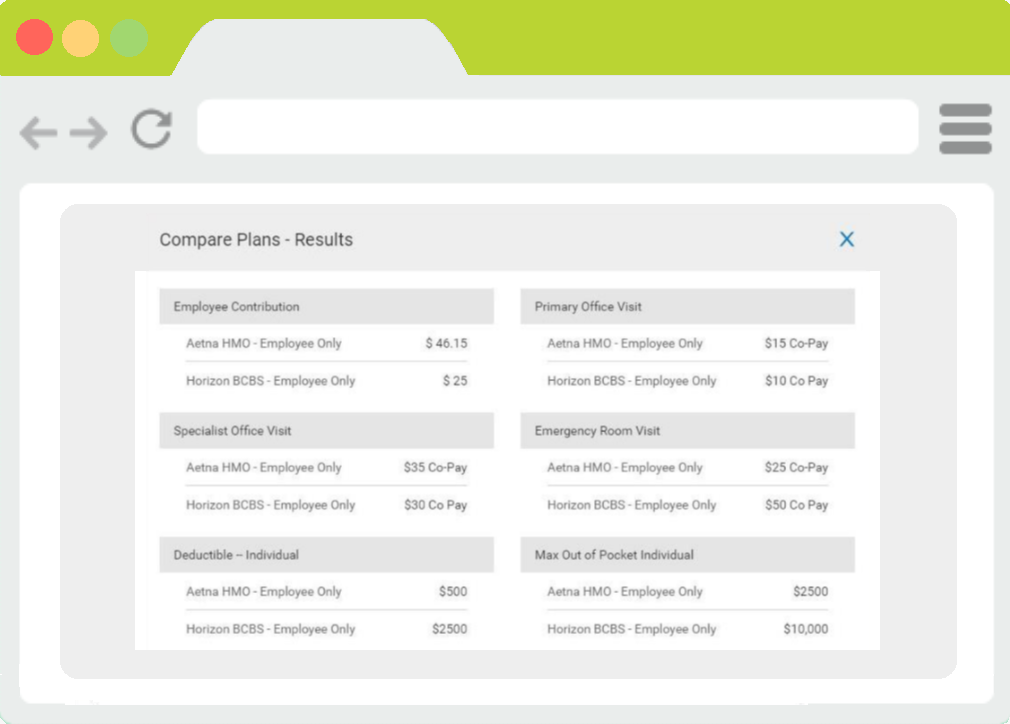
Task: Click Aetna HMO row under Max Out of Pocket
Action: point(687,591)
